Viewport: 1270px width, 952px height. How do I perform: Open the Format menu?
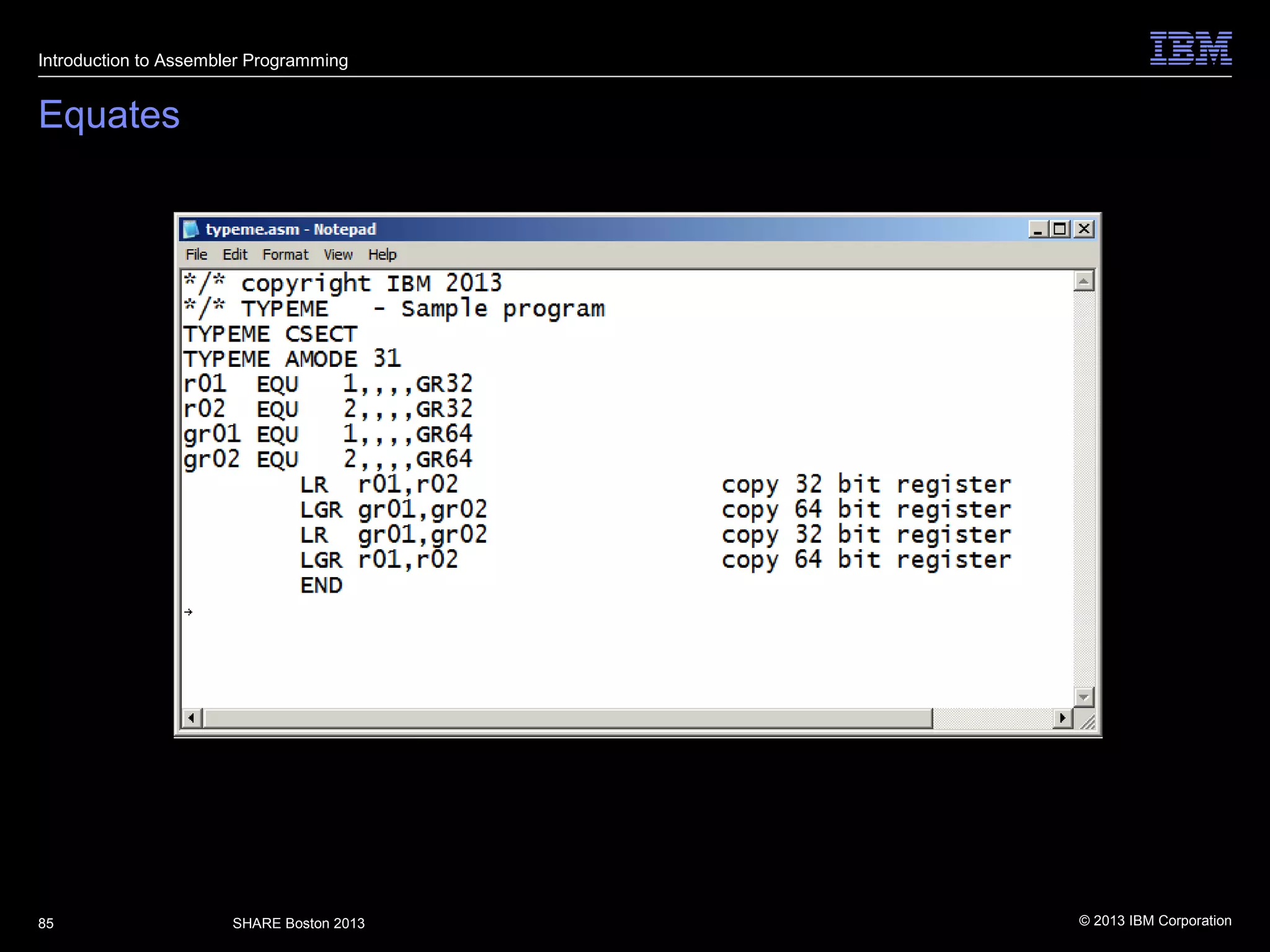point(285,255)
